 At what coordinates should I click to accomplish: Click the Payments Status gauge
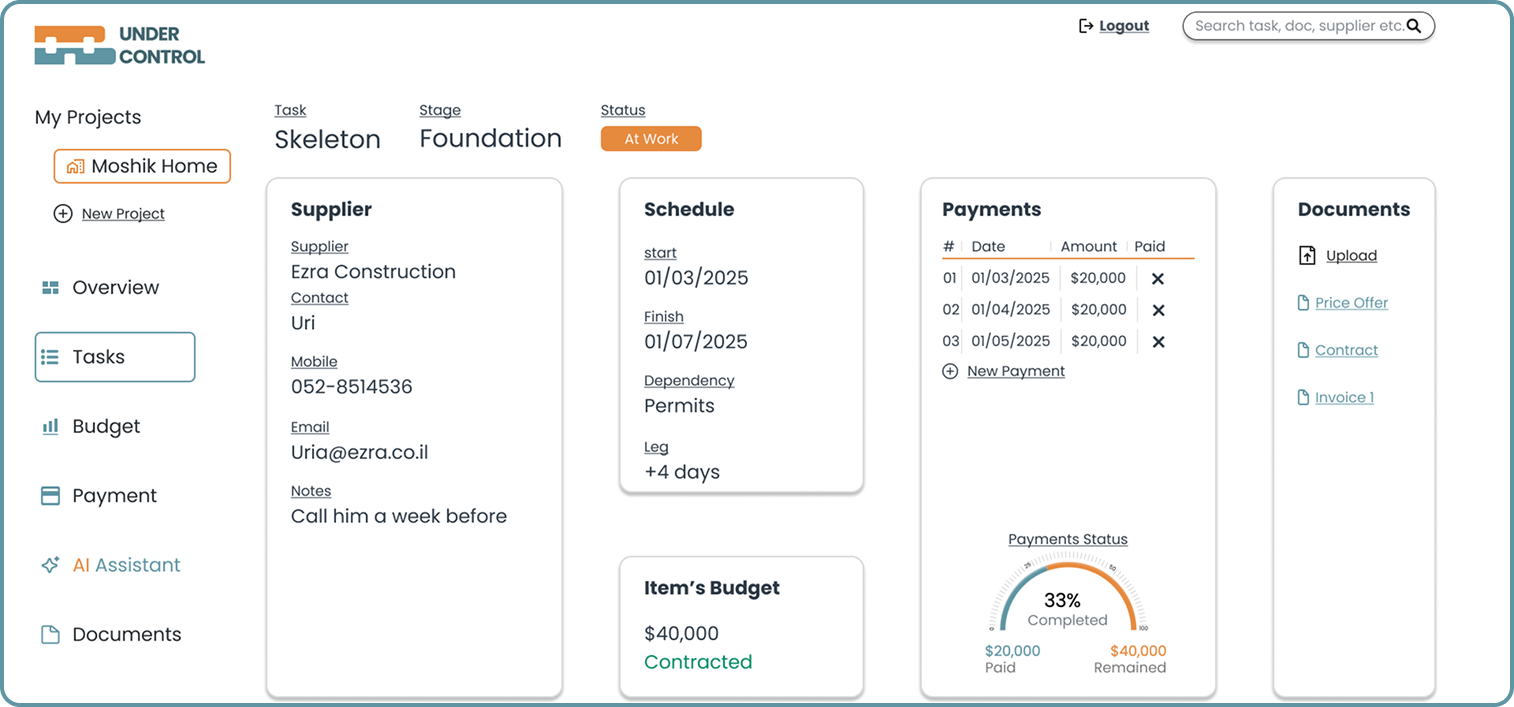coord(1068,597)
